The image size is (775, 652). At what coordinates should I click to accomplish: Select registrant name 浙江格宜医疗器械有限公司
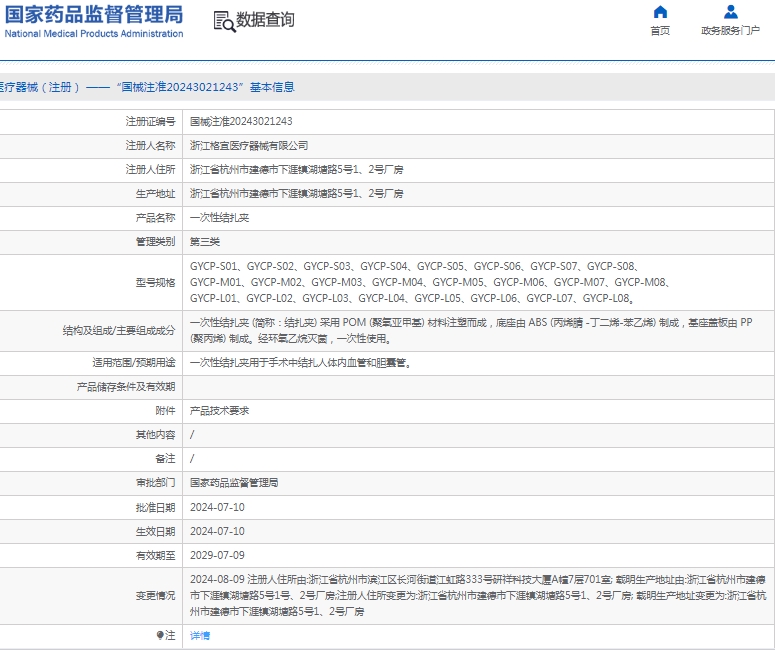coord(249,145)
